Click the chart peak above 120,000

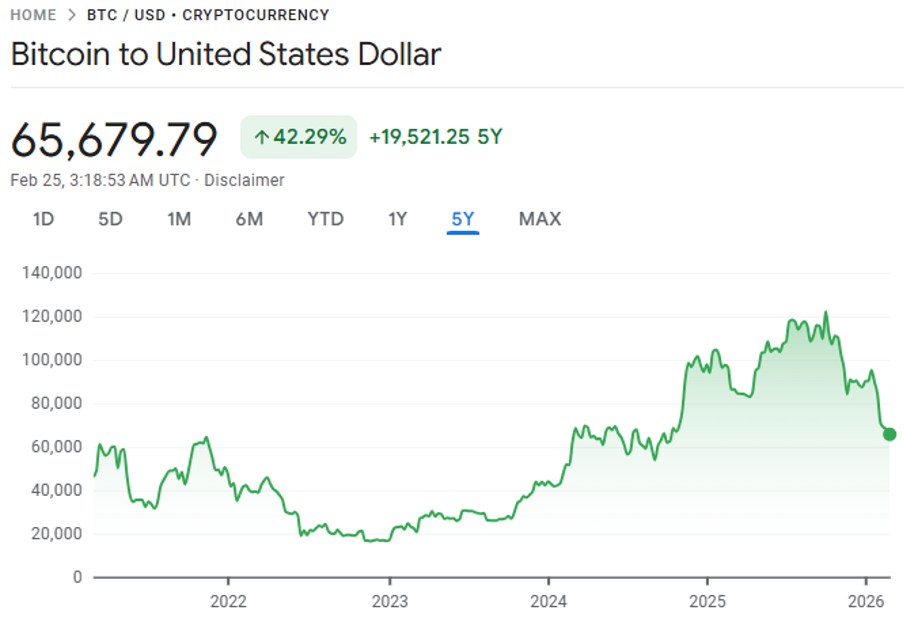tap(826, 313)
